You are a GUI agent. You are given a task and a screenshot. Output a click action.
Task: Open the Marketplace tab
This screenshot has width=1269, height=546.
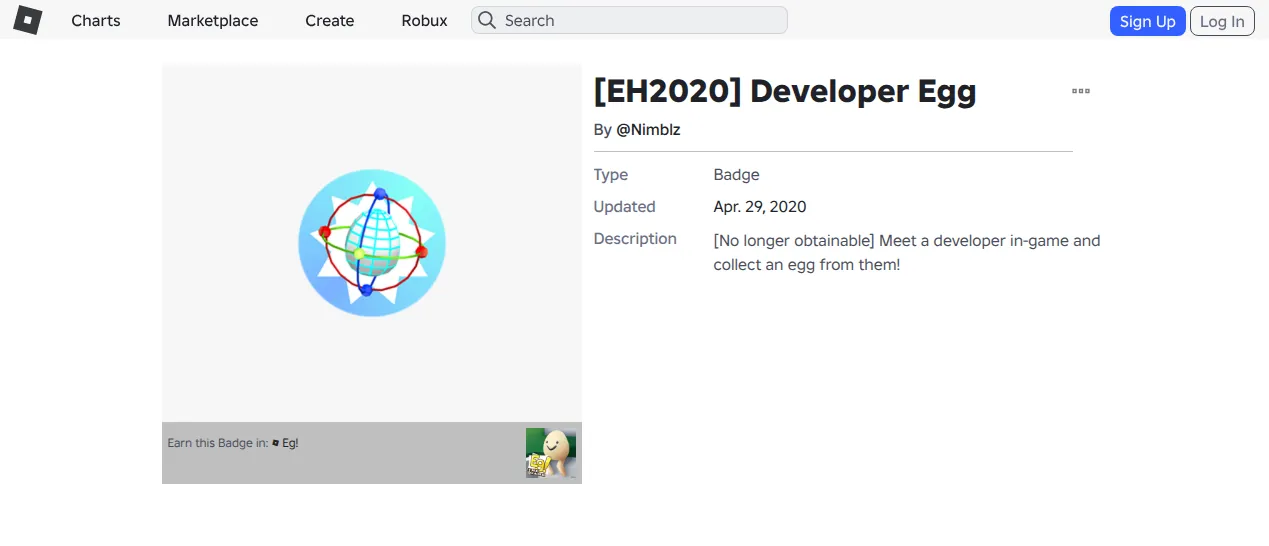pos(213,20)
